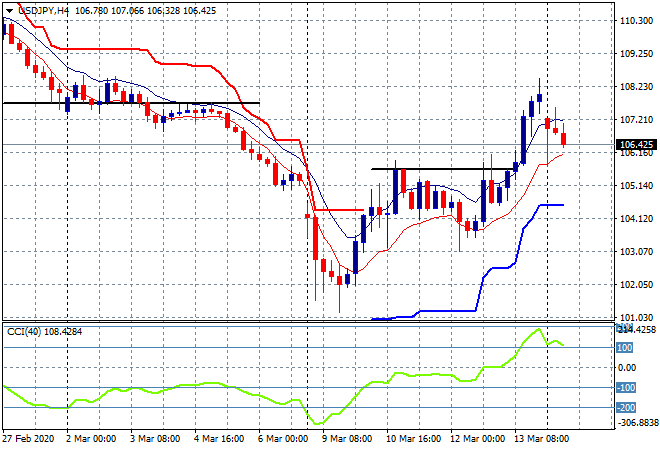Click the chart menu triangle beside USDJPY,H4
This screenshot has width=660, height=450.
(x=9, y=11)
